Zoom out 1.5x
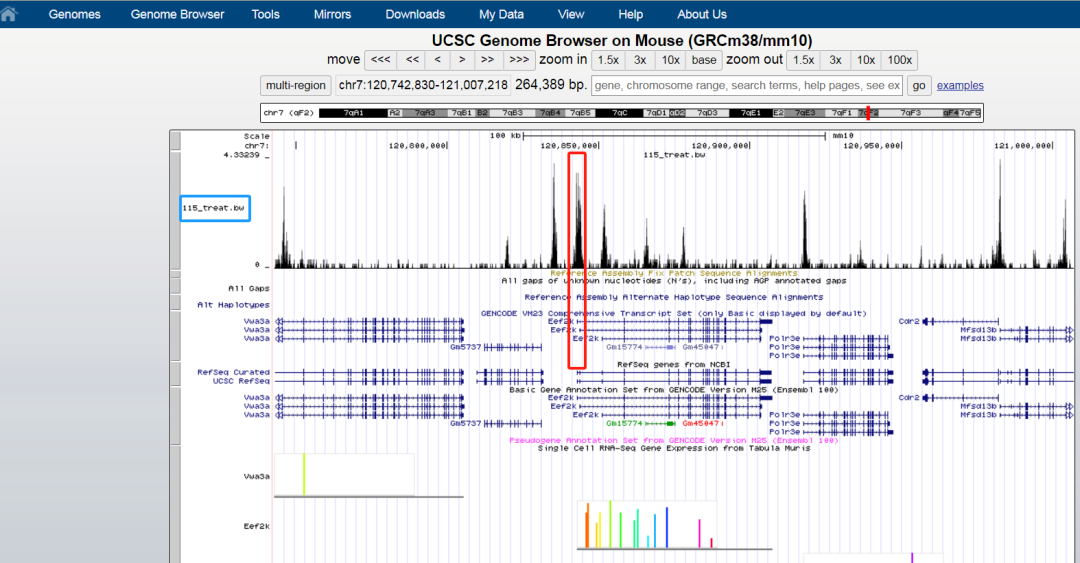Viewport: 1080px width, 563px height. tap(804, 60)
